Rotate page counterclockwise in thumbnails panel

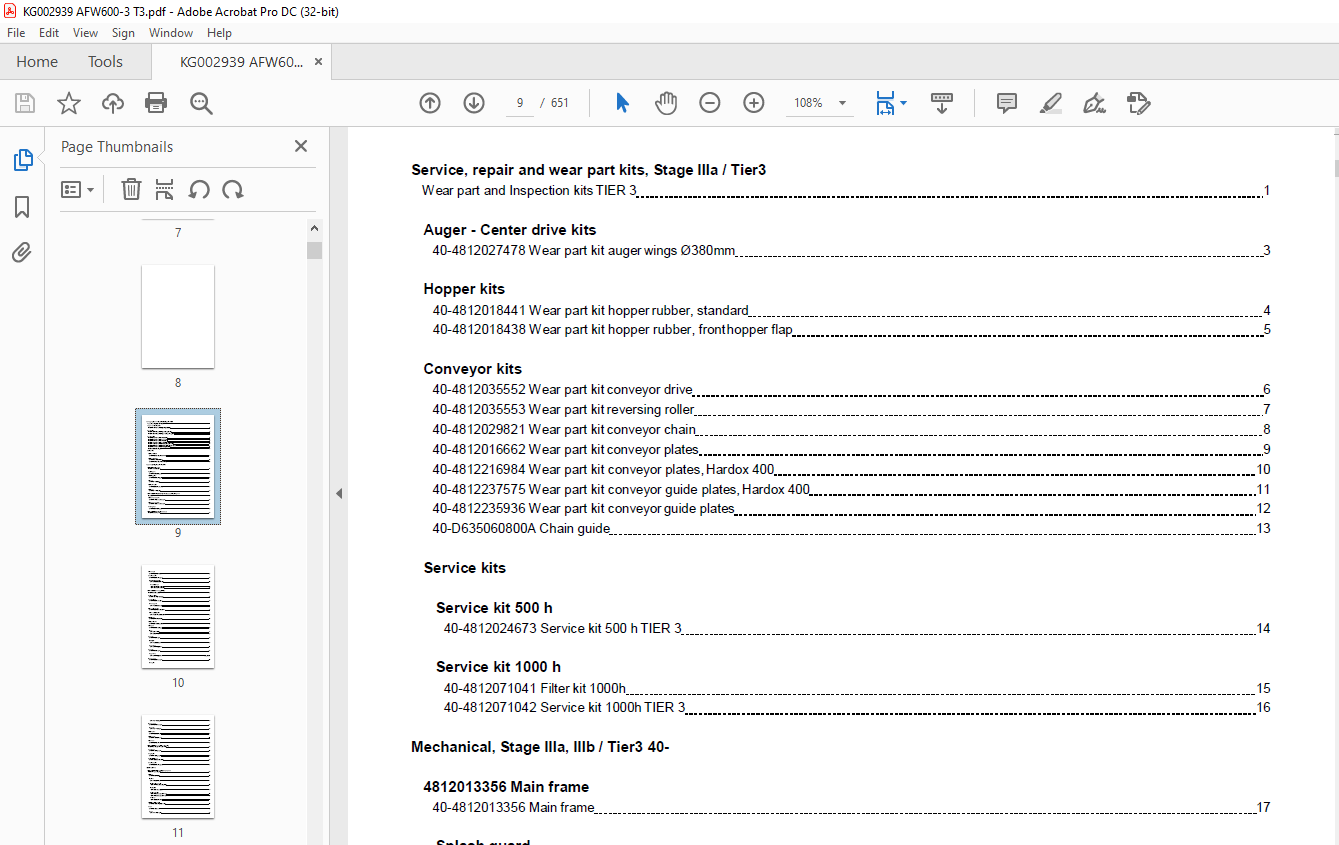[199, 189]
